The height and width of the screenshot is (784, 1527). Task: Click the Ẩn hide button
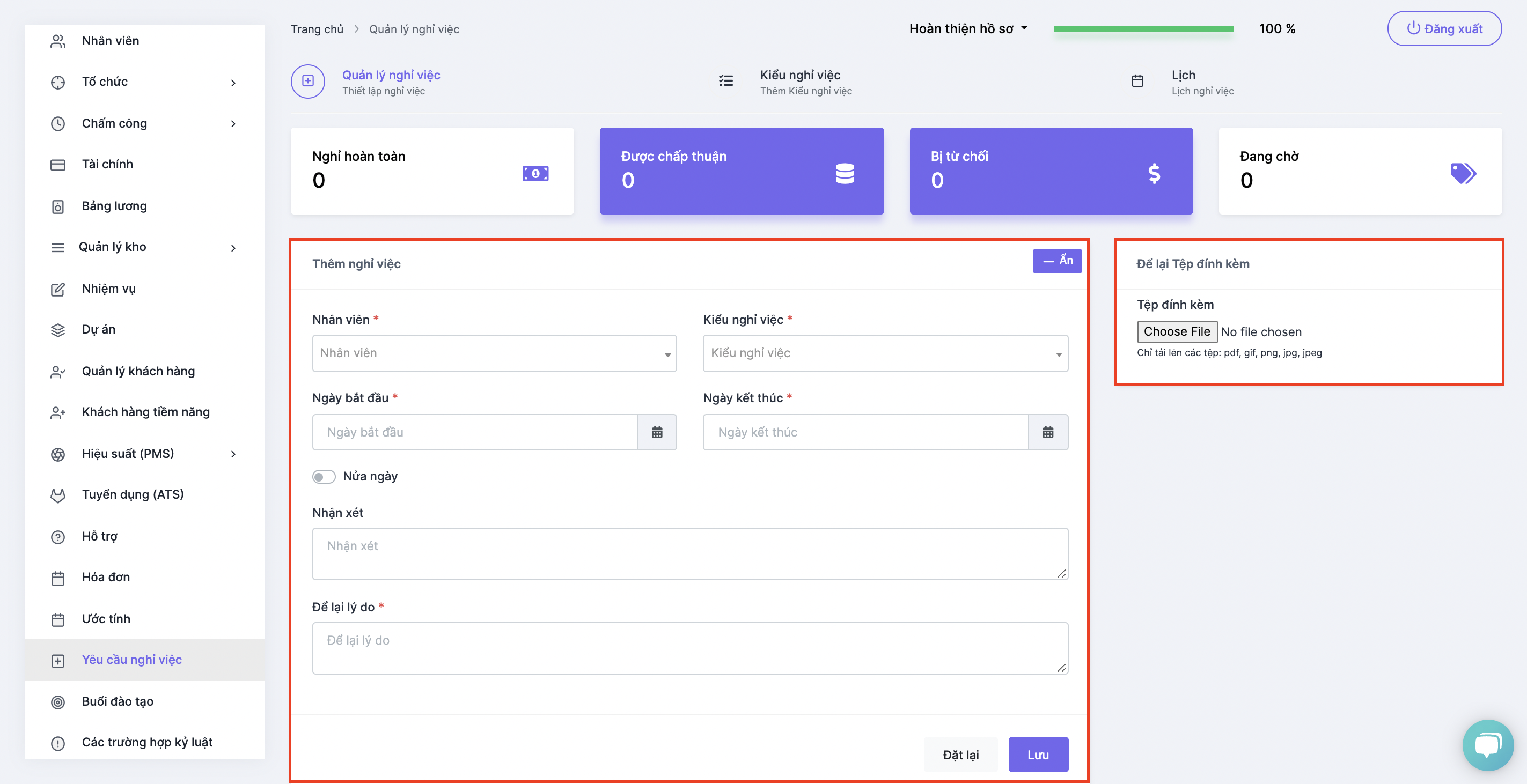1056,261
